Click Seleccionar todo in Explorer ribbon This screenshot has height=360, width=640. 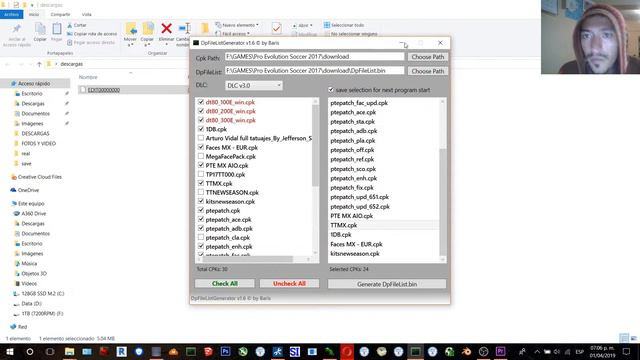pyautogui.click(x=344, y=25)
